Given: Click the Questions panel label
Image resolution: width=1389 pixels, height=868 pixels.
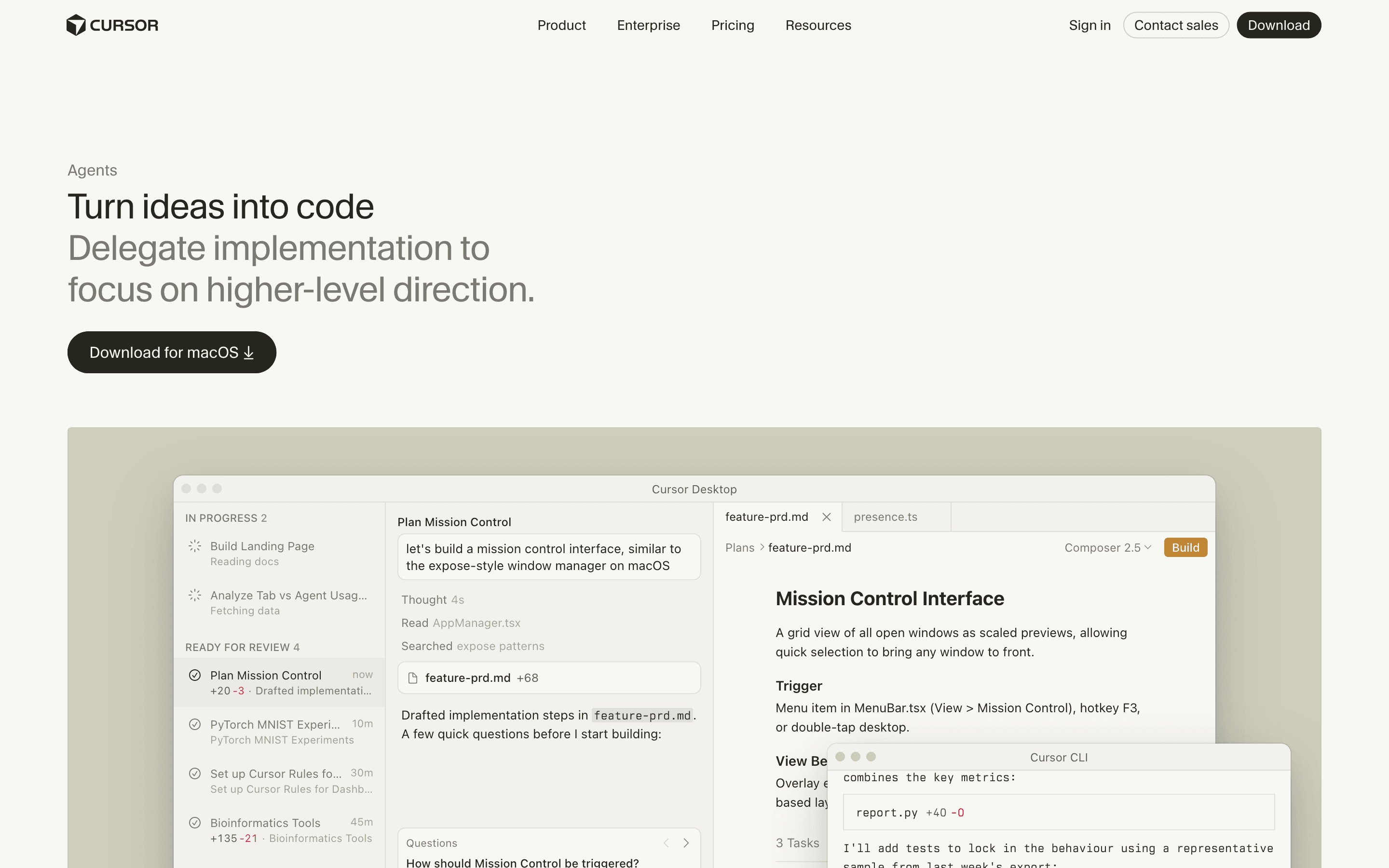Looking at the screenshot, I should tap(431, 843).
